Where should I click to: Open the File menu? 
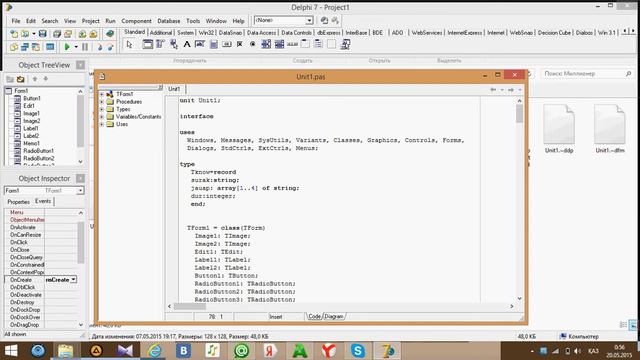click(16, 21)
